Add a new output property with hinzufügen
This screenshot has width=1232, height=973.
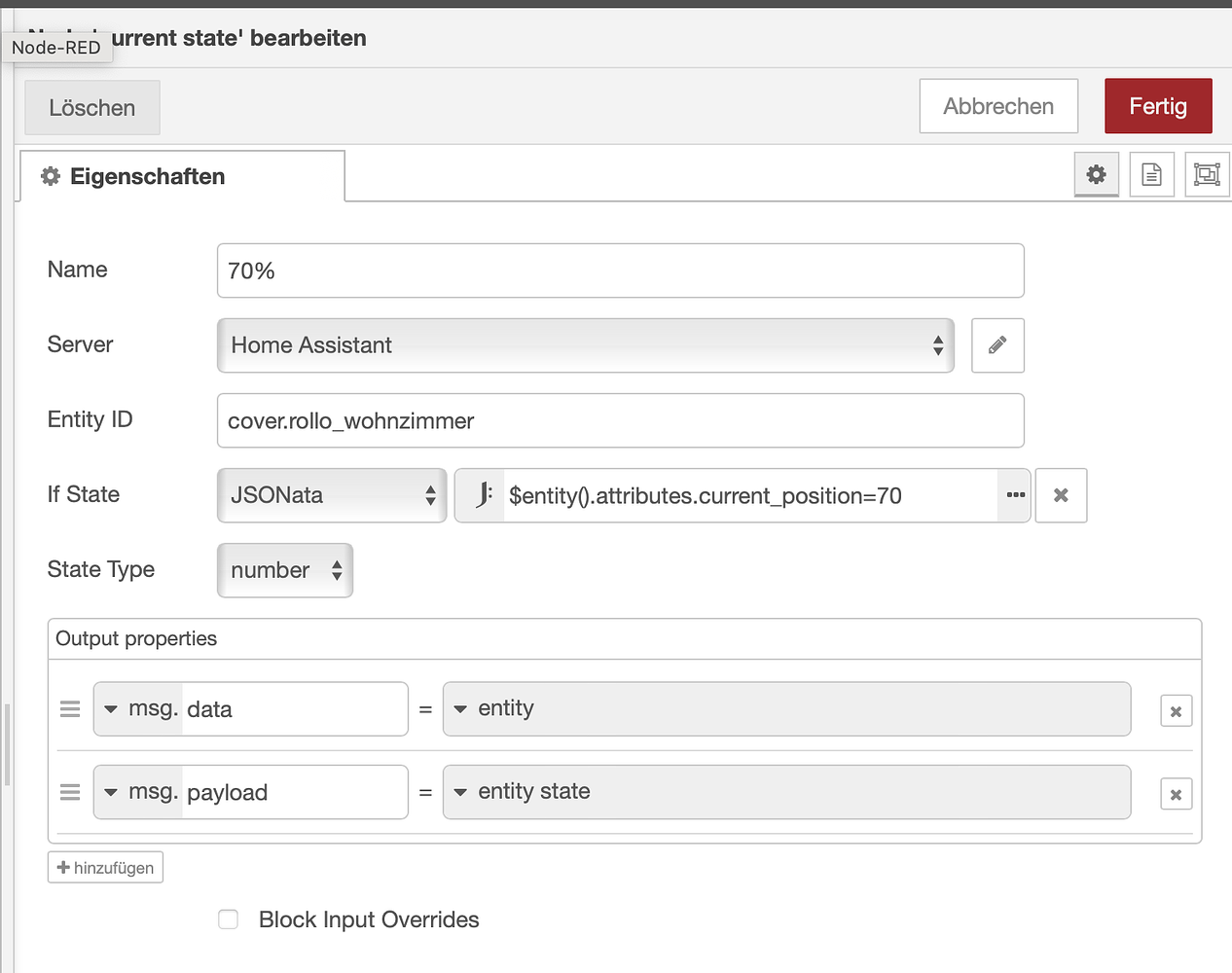coord(104,867)
